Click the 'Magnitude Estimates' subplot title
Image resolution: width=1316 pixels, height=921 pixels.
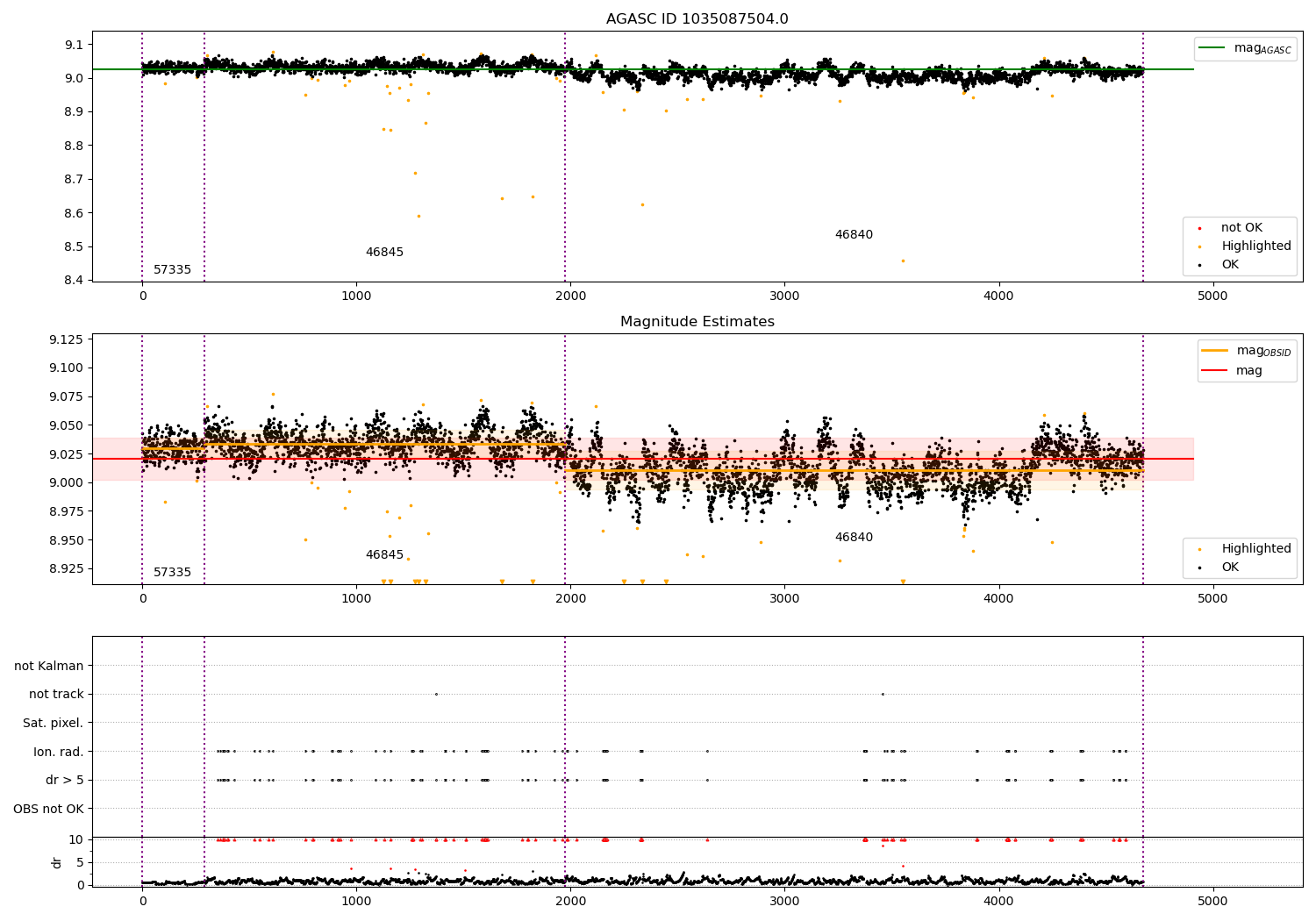point(697,322)
